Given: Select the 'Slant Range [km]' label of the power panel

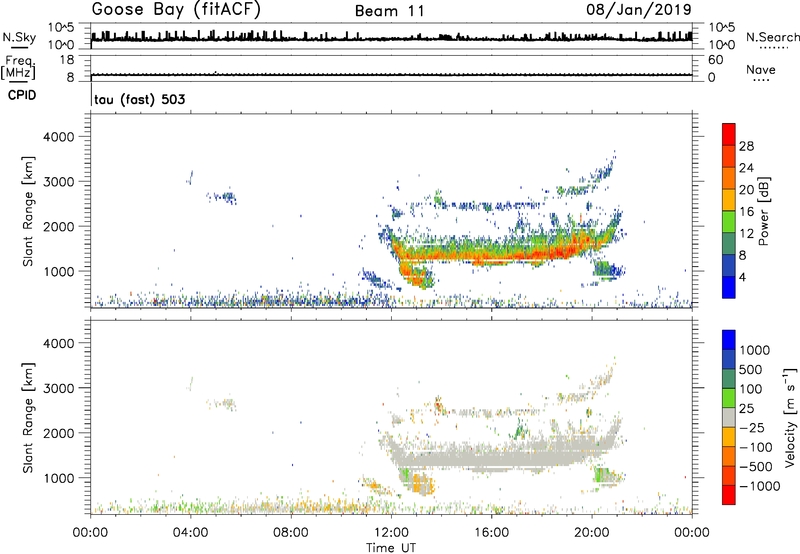Looking at the screenshot, I should click(28, 211).
